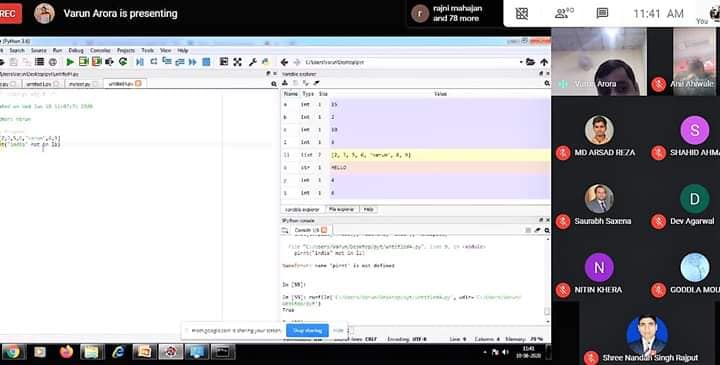
Task: Switch to the File explorer tab
Action: (x=342, y=209)
